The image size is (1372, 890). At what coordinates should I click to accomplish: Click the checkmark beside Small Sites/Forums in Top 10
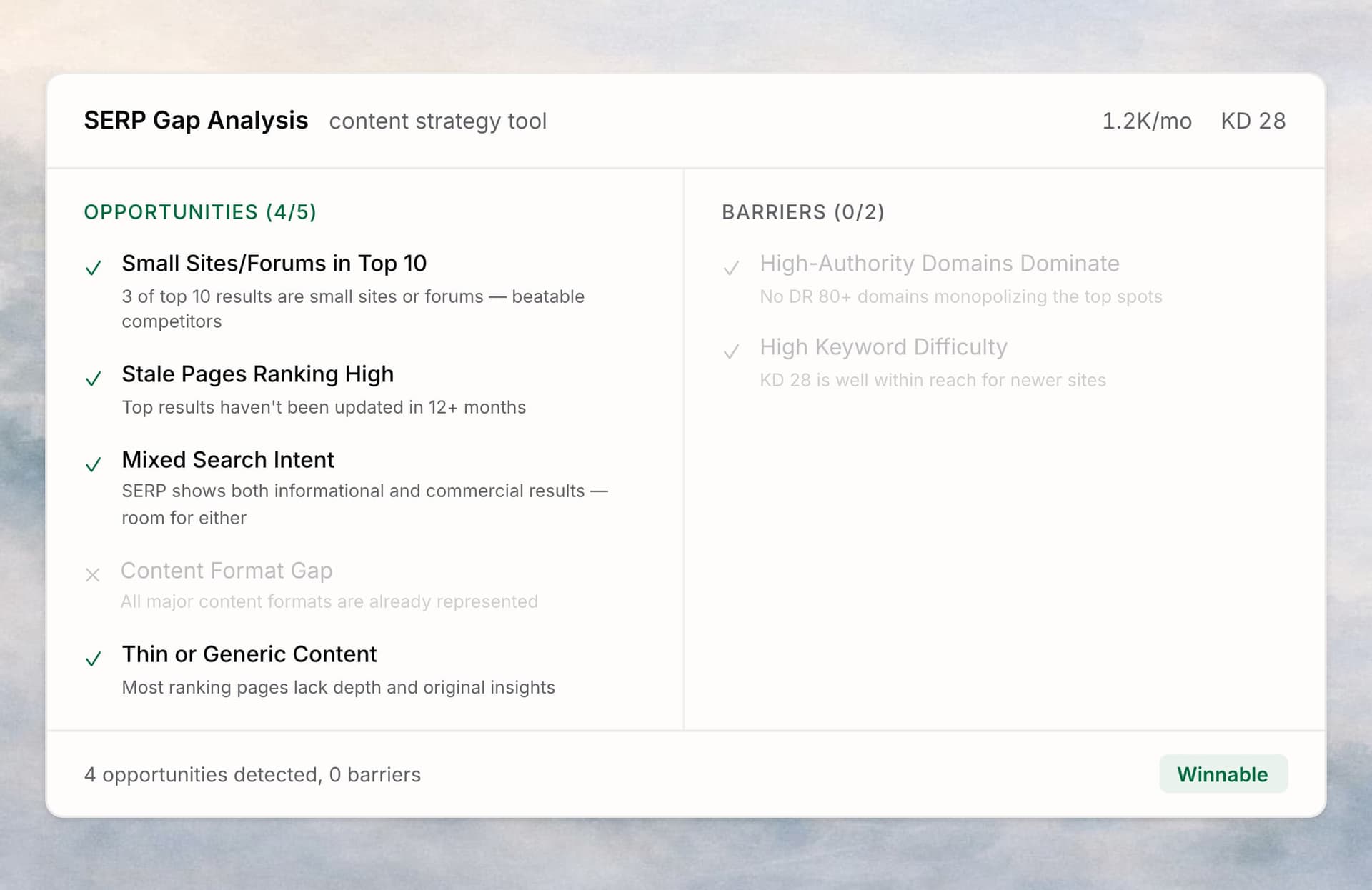94,268
